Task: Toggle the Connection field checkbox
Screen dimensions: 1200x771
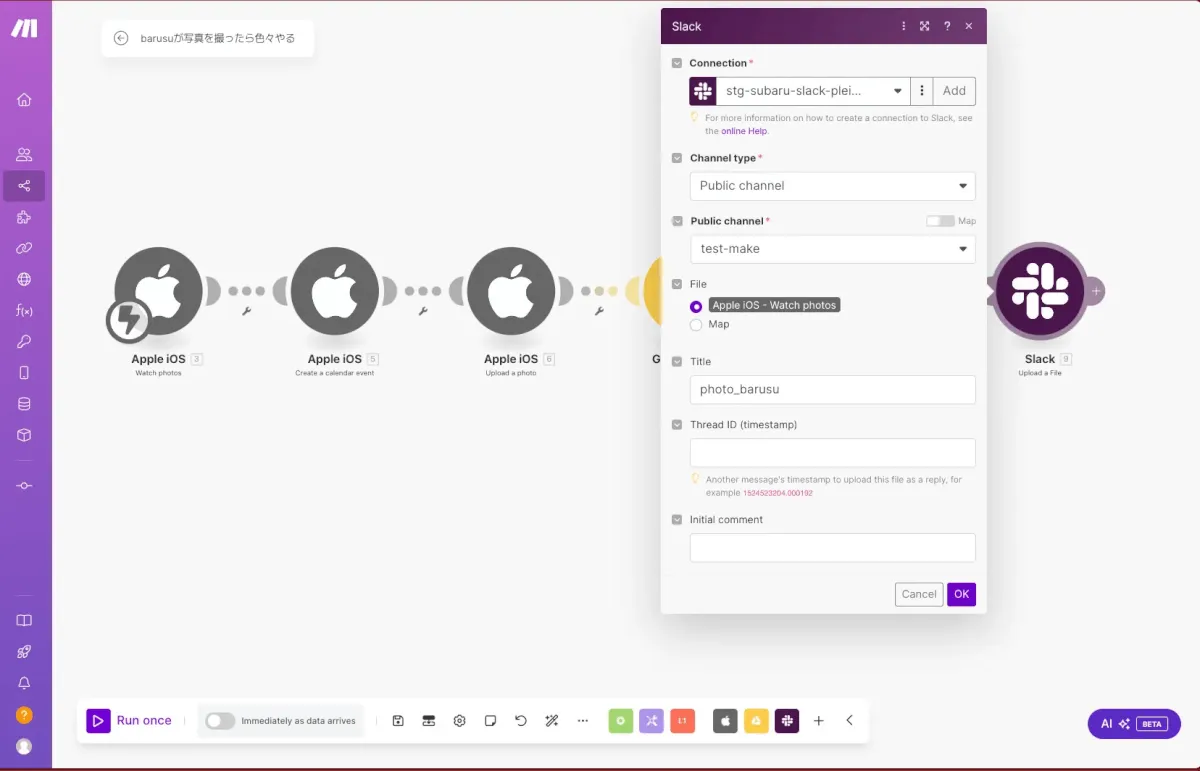Action: (677, 63)
